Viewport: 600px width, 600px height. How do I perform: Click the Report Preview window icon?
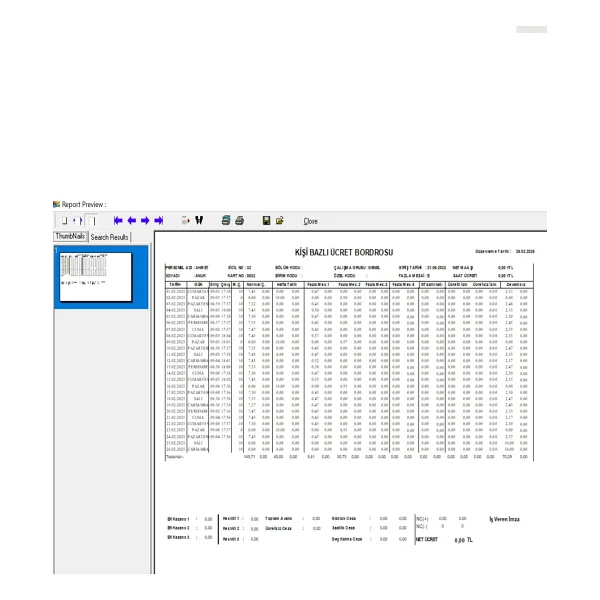click(x=57, y=204)
